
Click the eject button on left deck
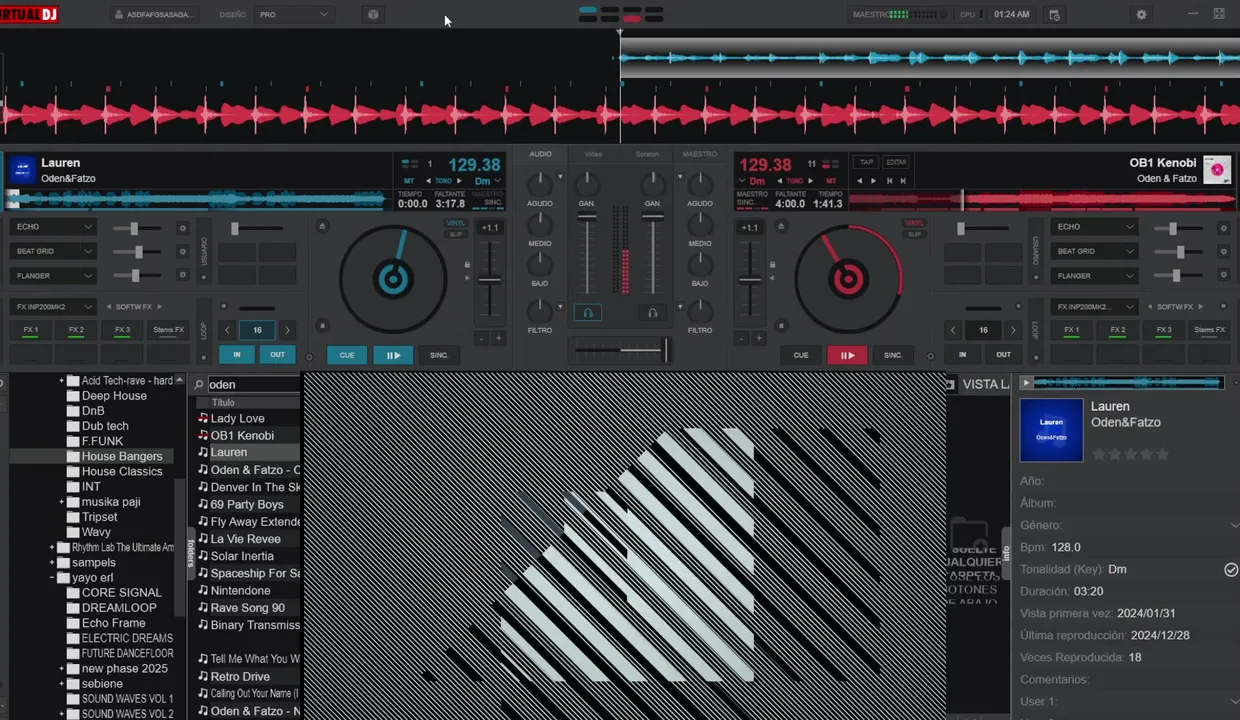(x=322, y=227)
